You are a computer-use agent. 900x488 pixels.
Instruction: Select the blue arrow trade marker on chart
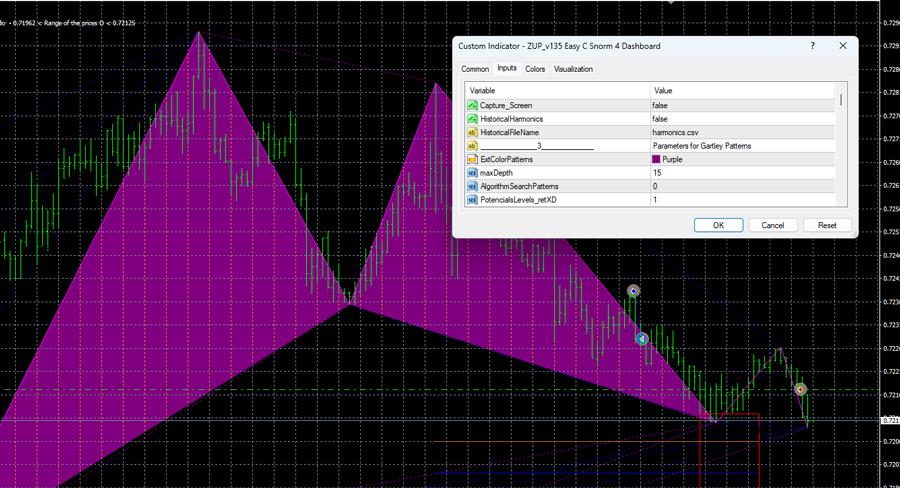click(x=642, y=339)
